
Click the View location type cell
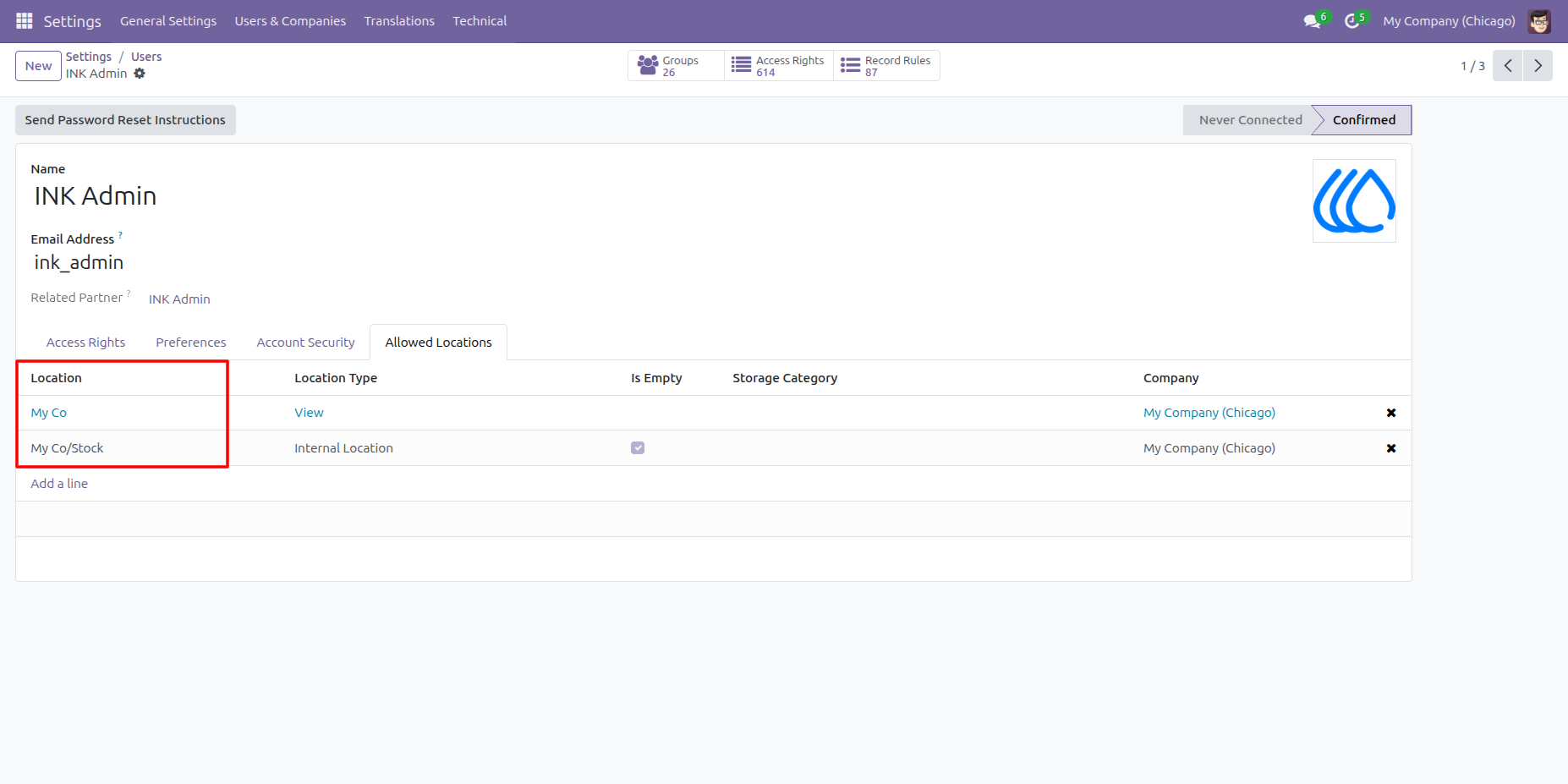coord(309,413)
